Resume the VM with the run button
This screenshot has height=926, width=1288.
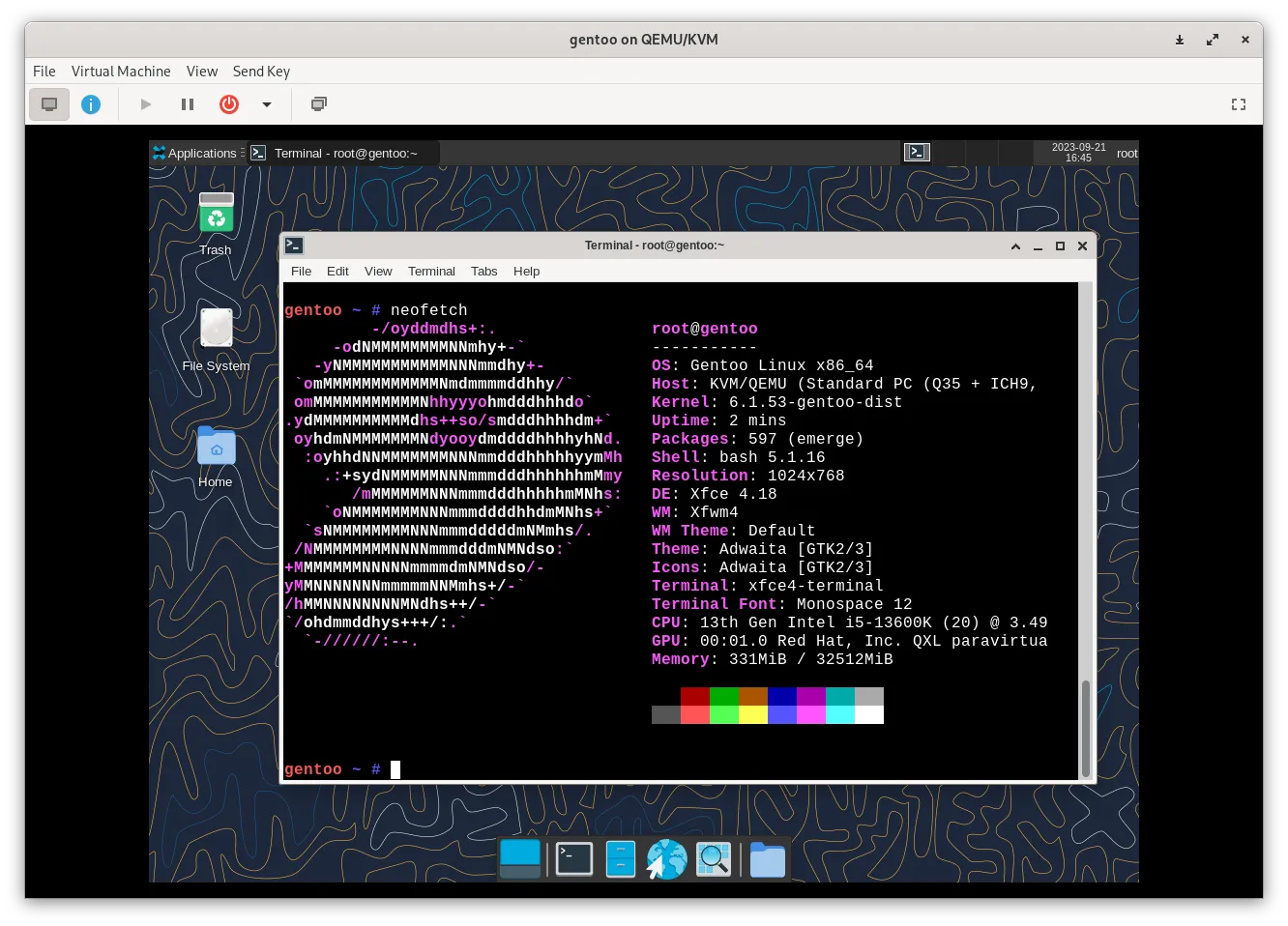click(x=145, y=103)
